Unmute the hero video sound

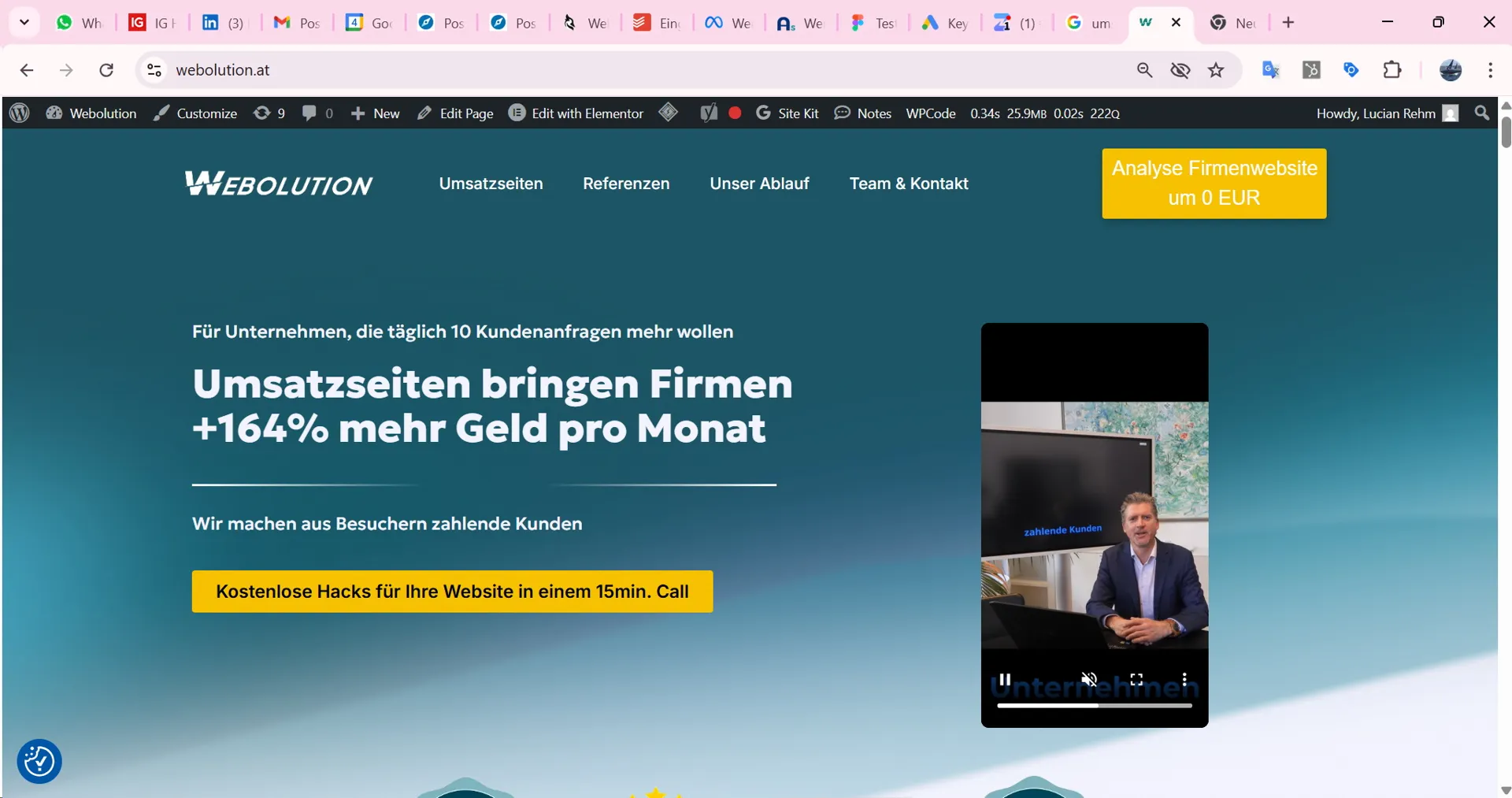(x=1089, y=679)
